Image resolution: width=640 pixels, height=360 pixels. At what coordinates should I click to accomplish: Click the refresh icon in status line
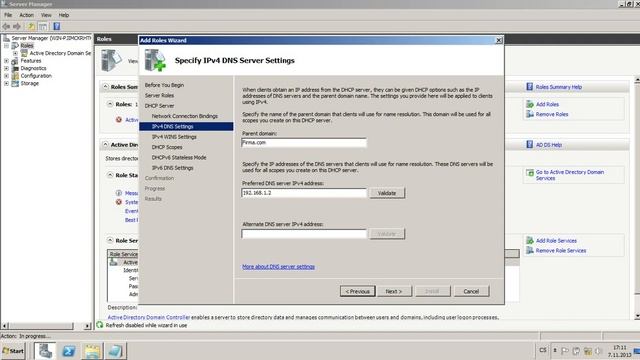pos(100,325)
